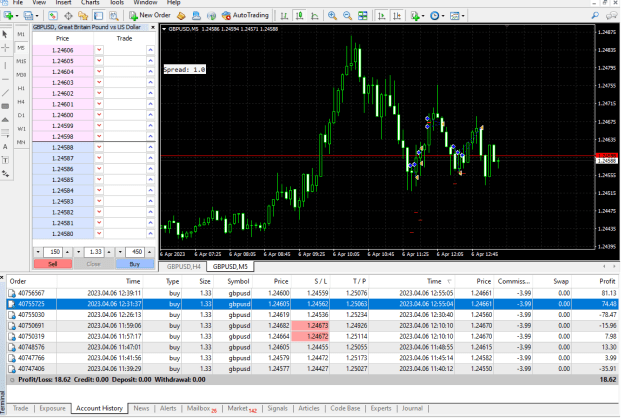Select the Text Label T tool
Image resolution: width=625 pixels, height=418 pixels.
pos(5,160)
